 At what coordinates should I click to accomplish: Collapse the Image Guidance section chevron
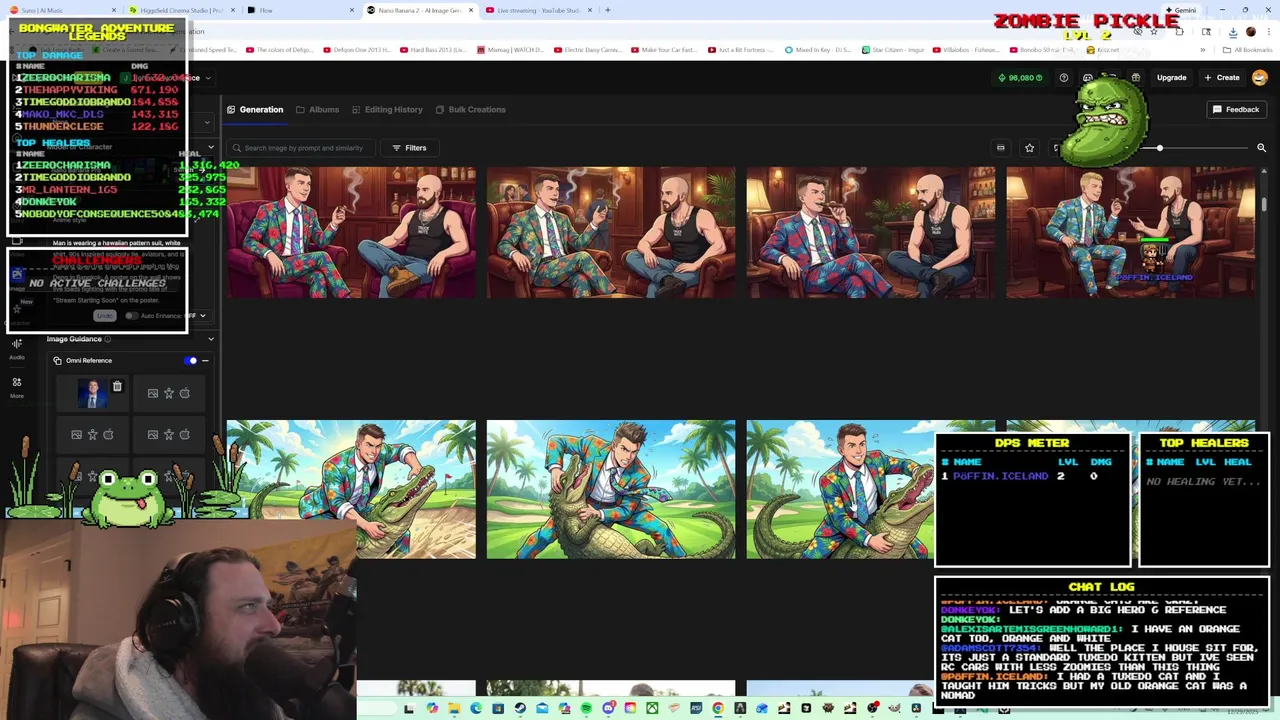tap(210, 339)
